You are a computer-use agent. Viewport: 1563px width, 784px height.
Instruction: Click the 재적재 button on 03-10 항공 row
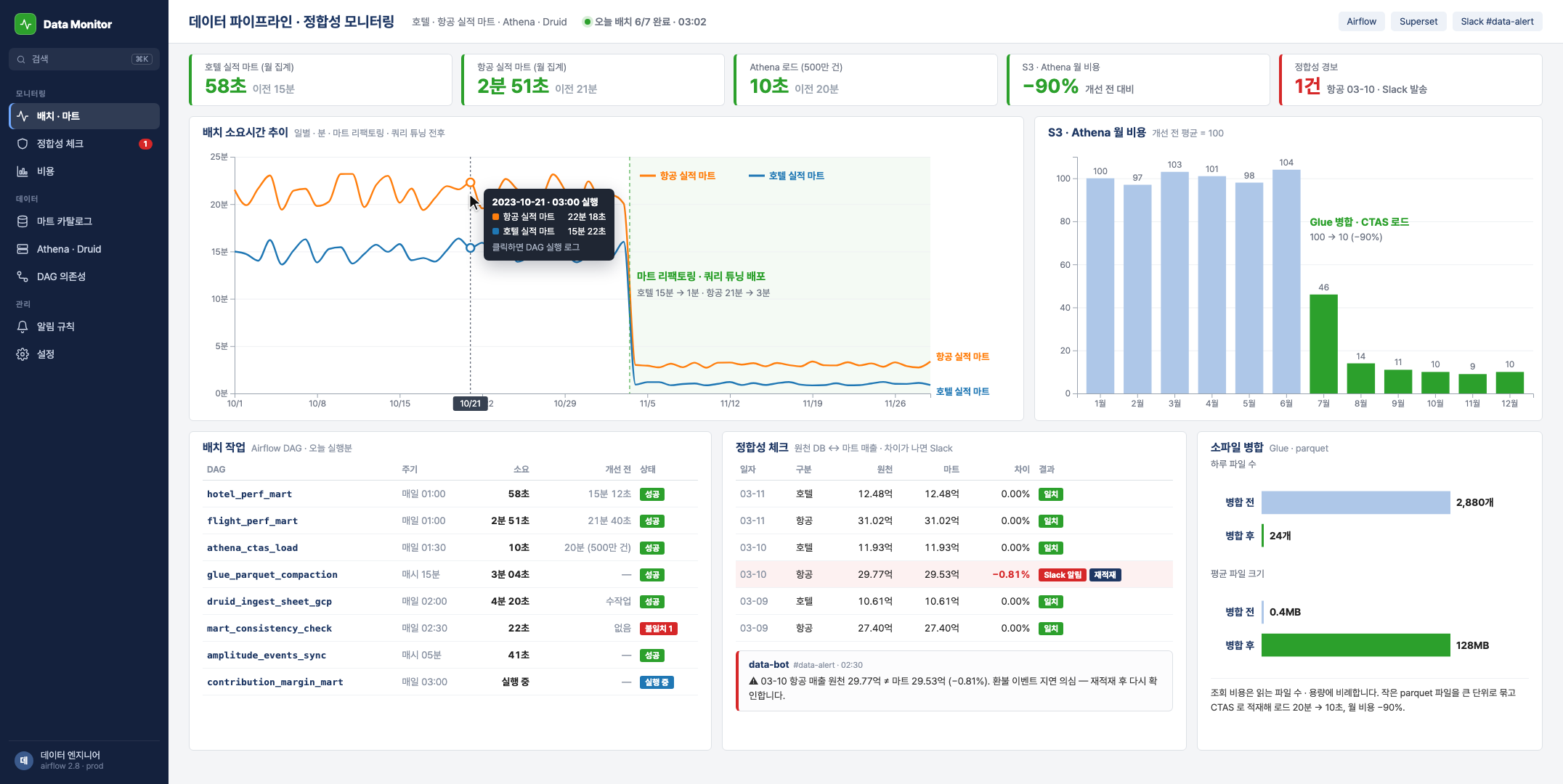pyautogui.click(x=1105, y=575)
